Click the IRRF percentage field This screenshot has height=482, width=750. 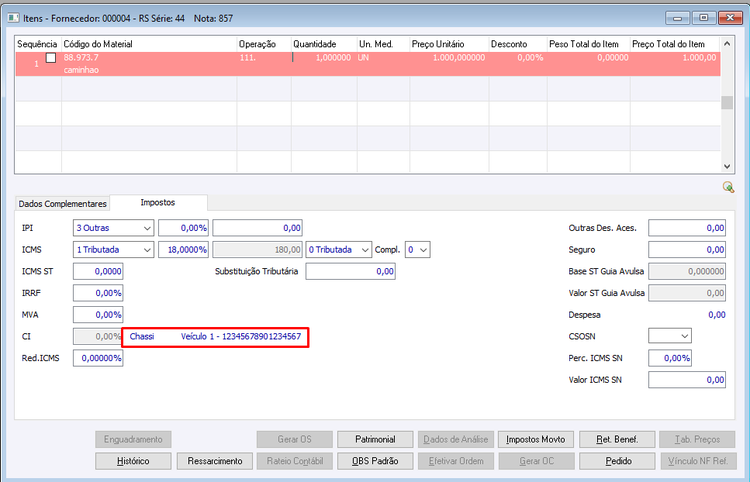98,293
